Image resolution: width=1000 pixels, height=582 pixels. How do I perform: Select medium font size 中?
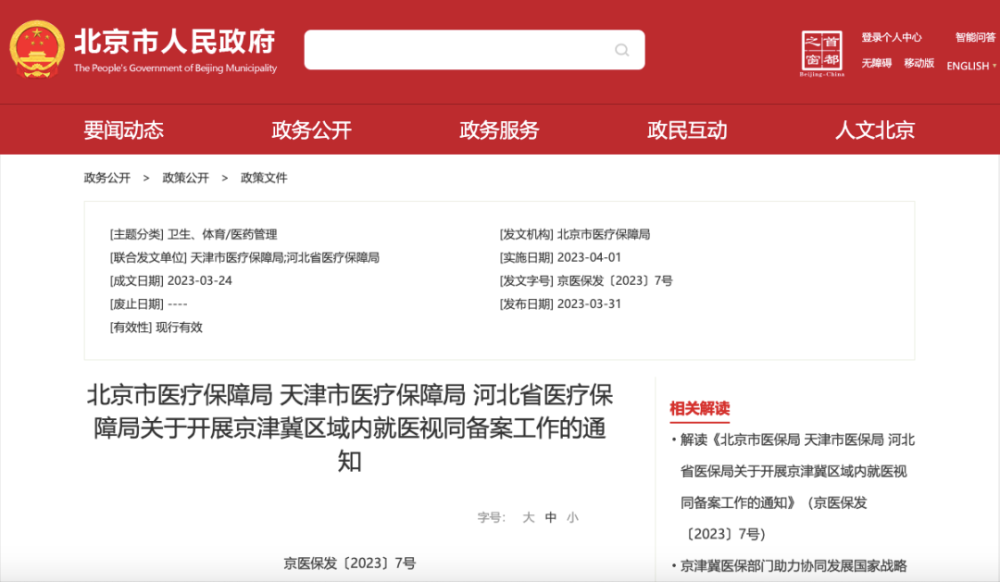pos(548,517)
